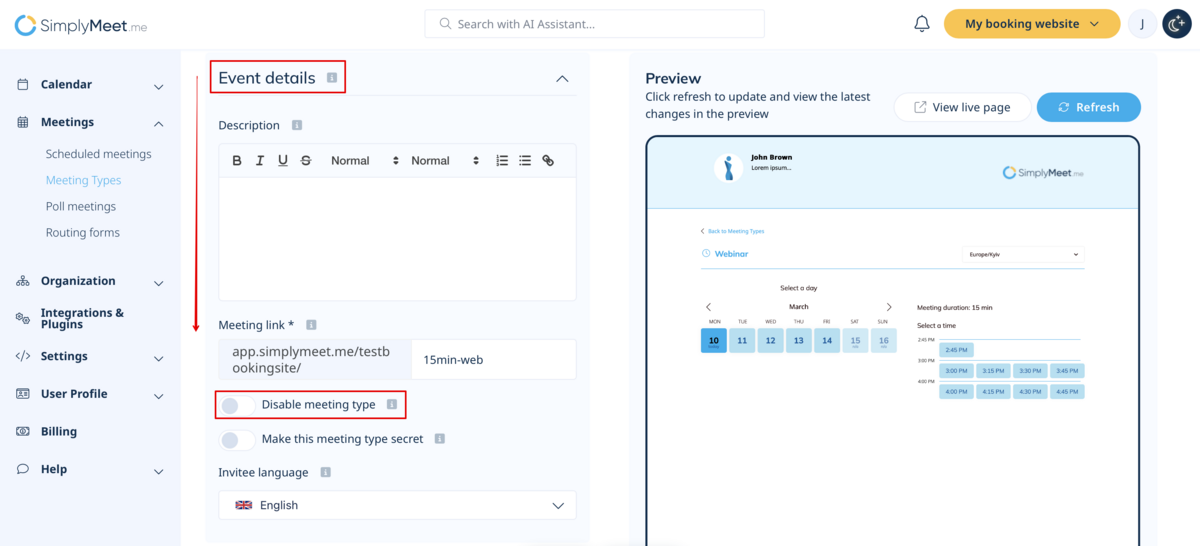Click the underline formatting icon
This screenshot has height=546, width=1200.
click(x=283, y=161)
